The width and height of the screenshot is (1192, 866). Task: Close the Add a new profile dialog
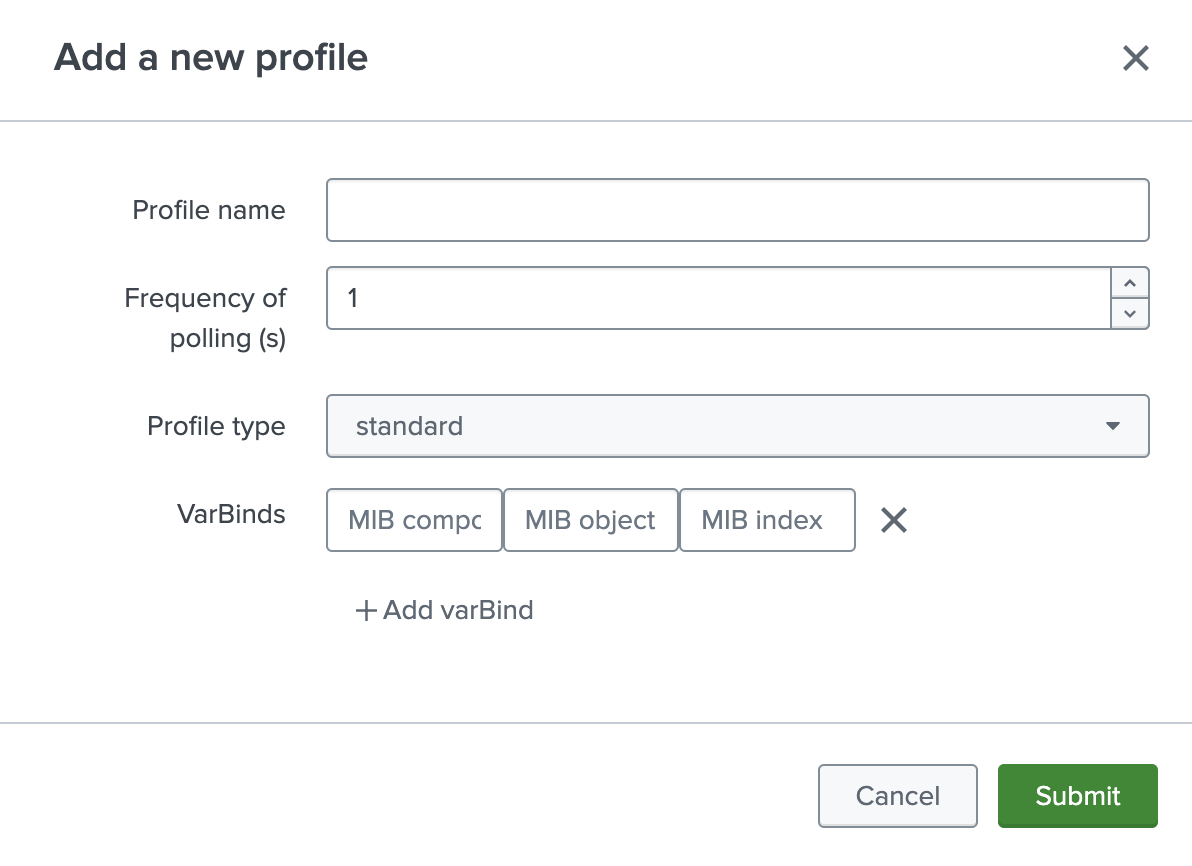click(1135, 58)
